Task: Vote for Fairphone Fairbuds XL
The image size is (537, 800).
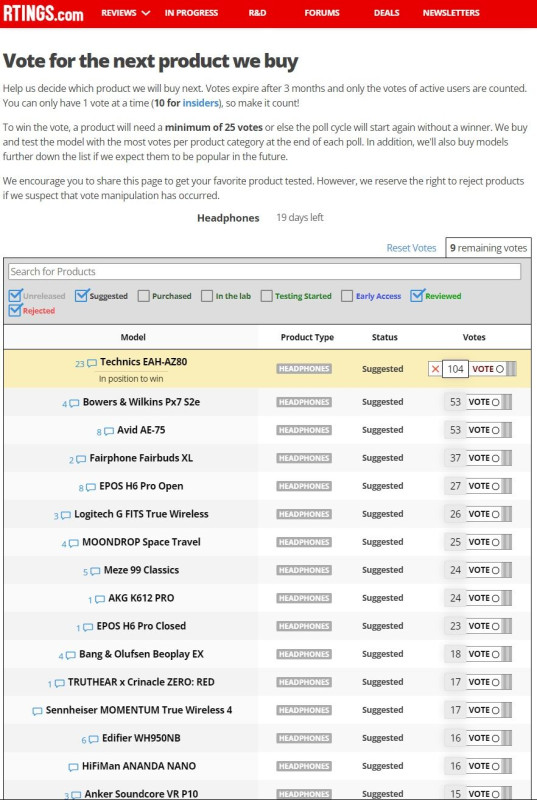Action: (489, 458)
